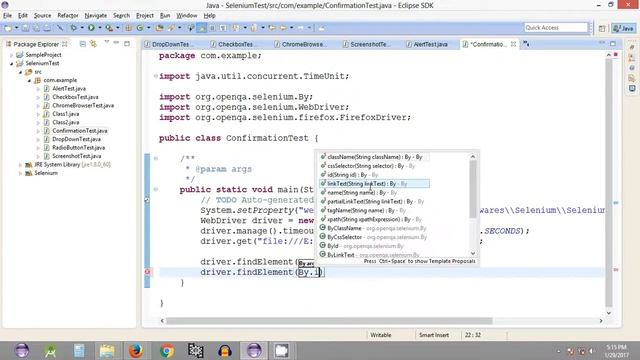The width and height of the screenshot is (640, 360).
Task: Open the Debug configurations dropdown arrow
Action: click(x=82, y=28)
